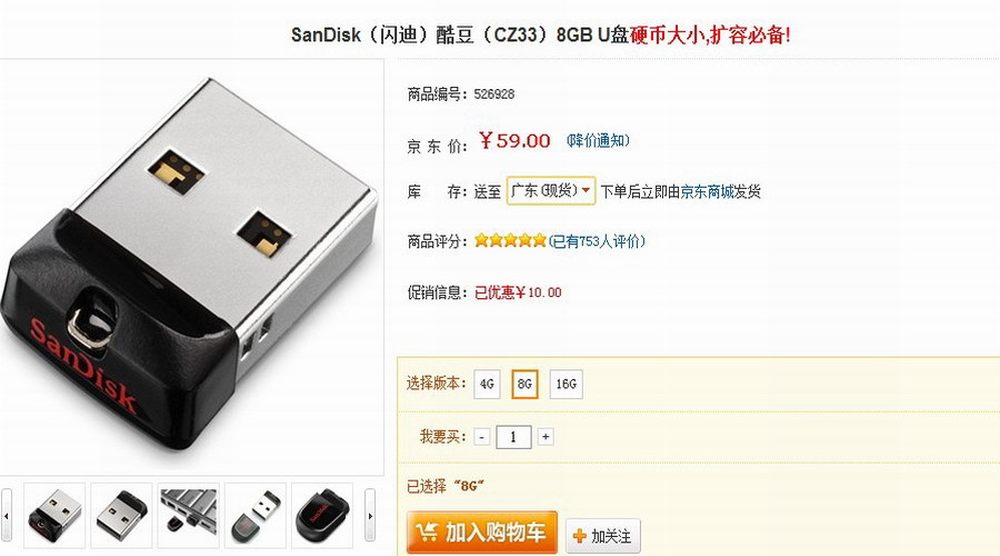Open the 已有753人评价 reviews link

click(597, 241)
